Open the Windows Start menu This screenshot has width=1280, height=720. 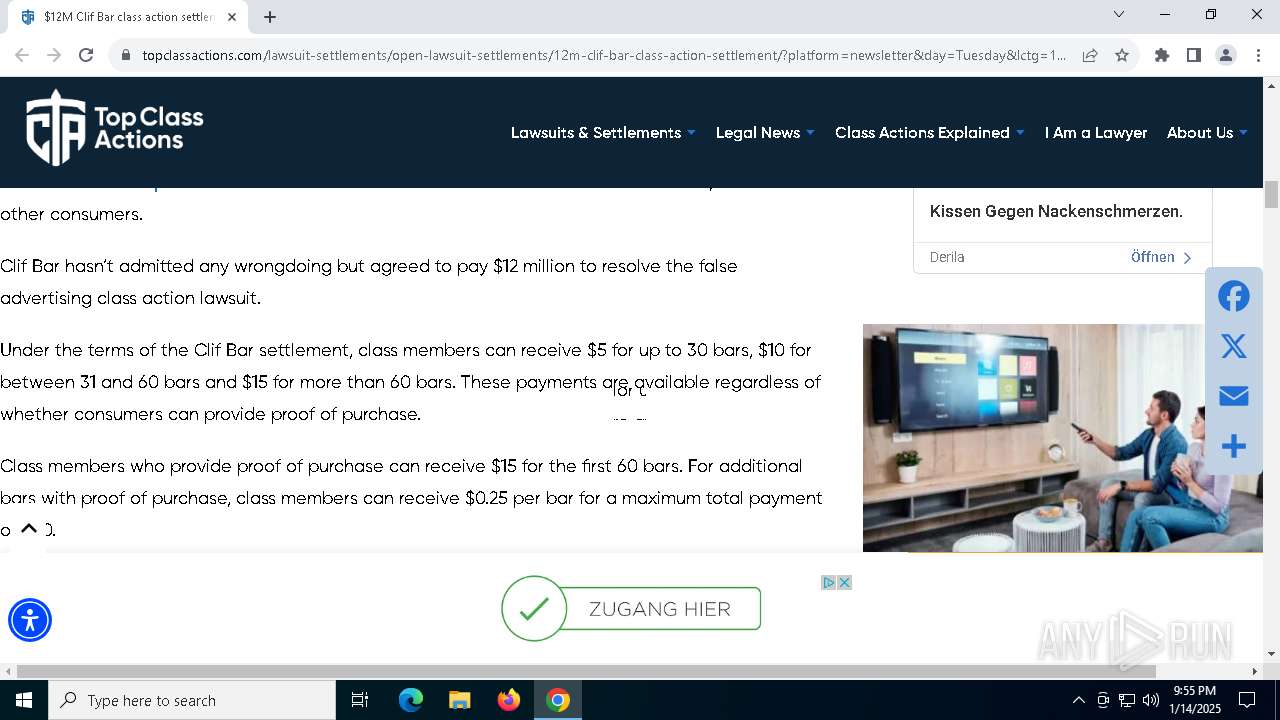click(x=24, y=700)
